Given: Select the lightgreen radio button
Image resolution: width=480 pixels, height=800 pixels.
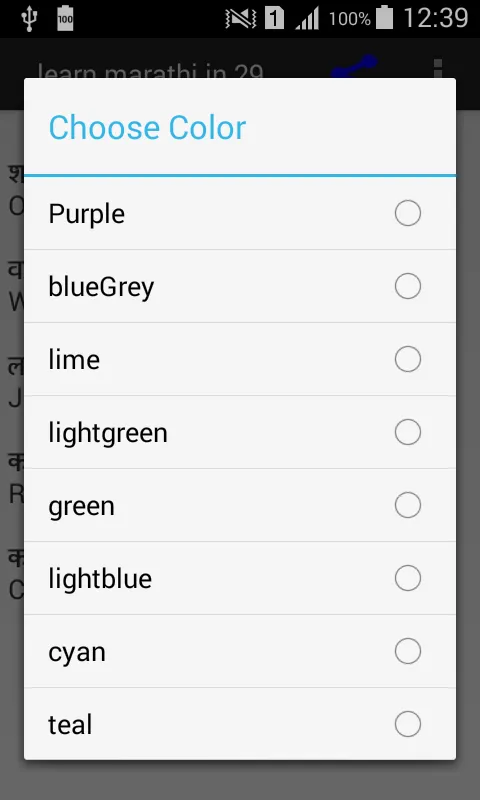Looking at the screenshot, I should pyautogui.click(x=408, y=432).
